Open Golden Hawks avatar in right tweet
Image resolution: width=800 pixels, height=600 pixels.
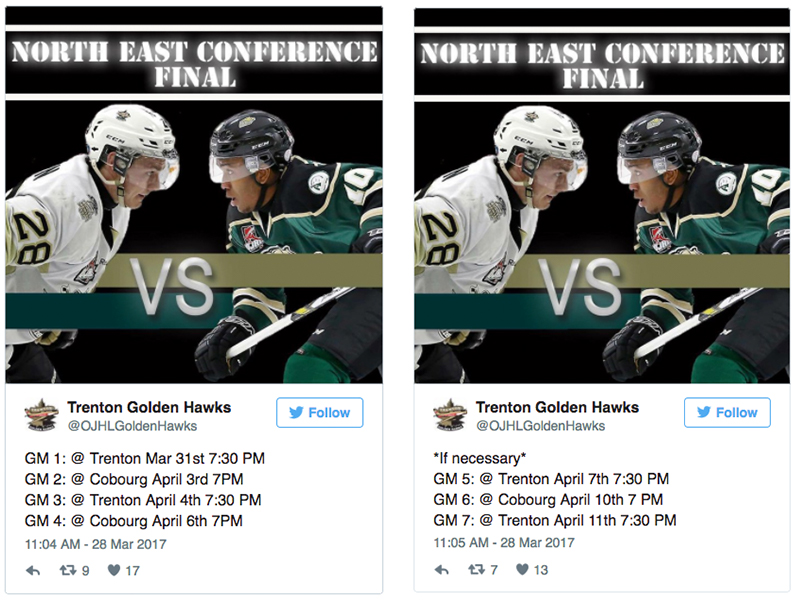point(450,415)
